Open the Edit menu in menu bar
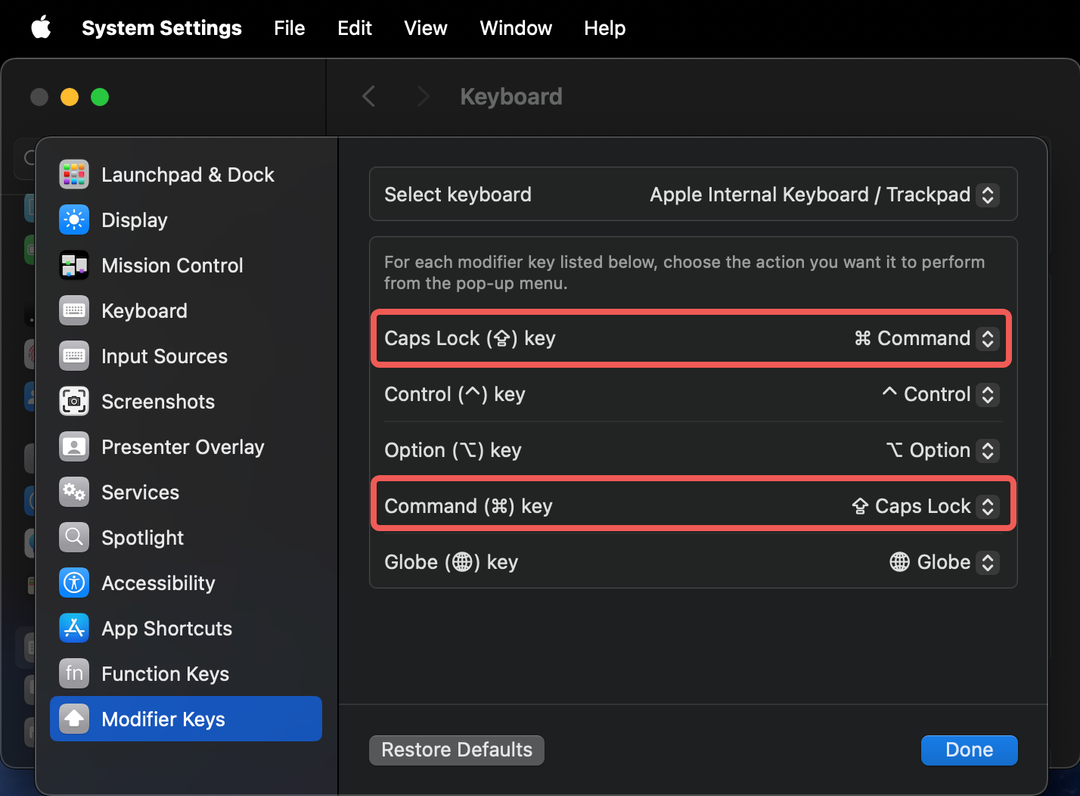 [x=354, y=28]
